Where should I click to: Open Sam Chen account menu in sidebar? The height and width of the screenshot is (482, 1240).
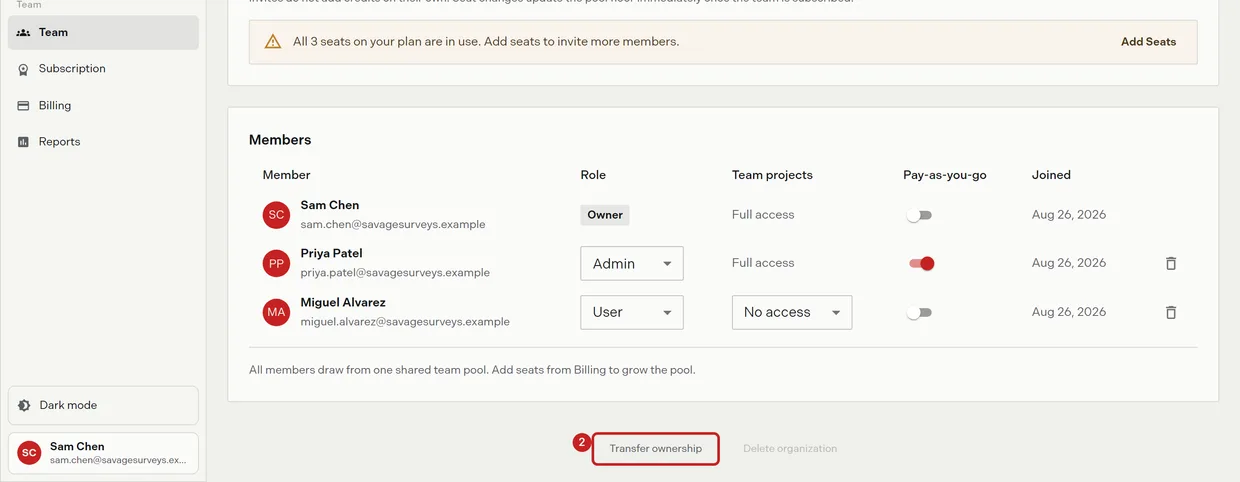[x=103, y=453]
